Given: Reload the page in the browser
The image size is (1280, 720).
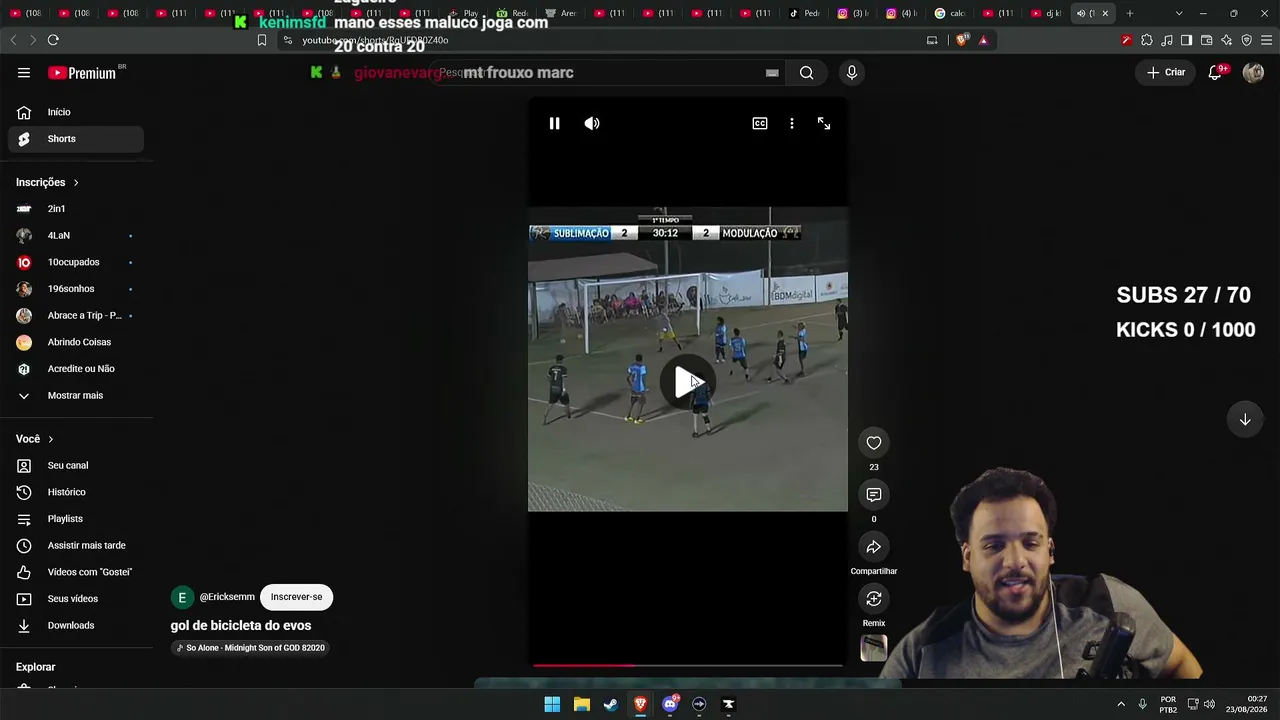Looking at the screenshot, I should click(53, 40).
